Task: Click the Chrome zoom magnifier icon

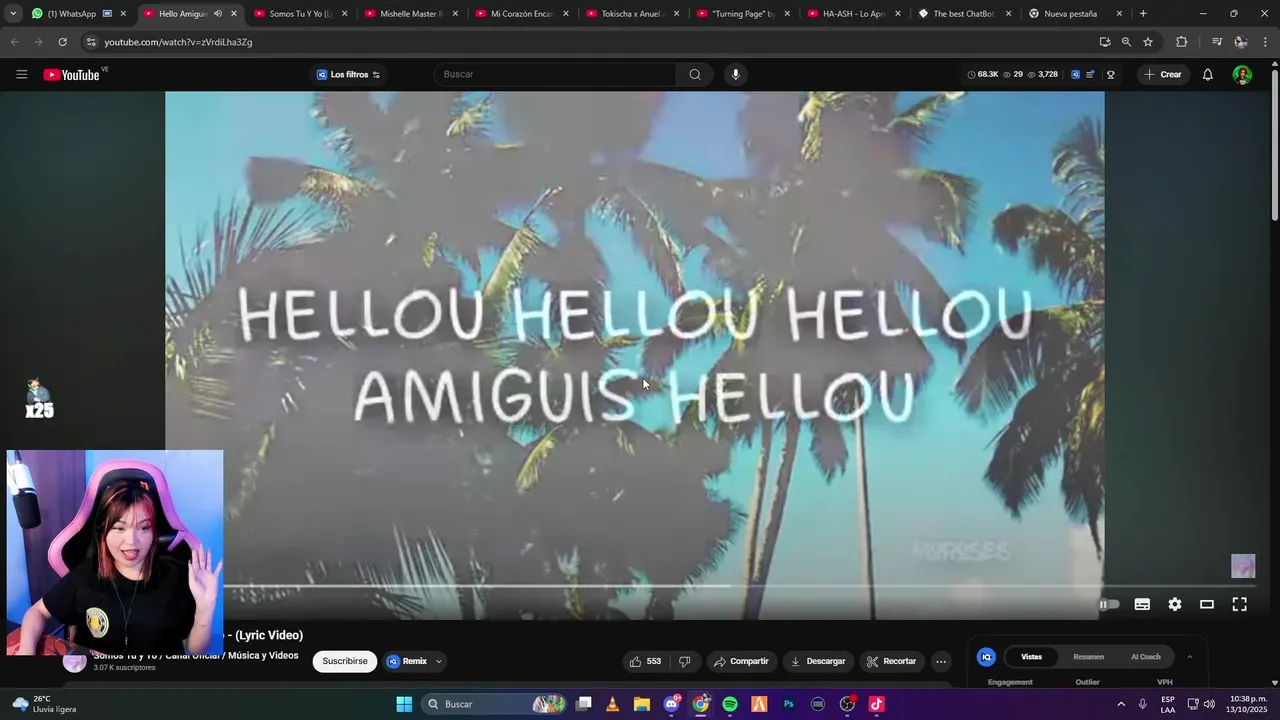Action: click(1126, 42)
